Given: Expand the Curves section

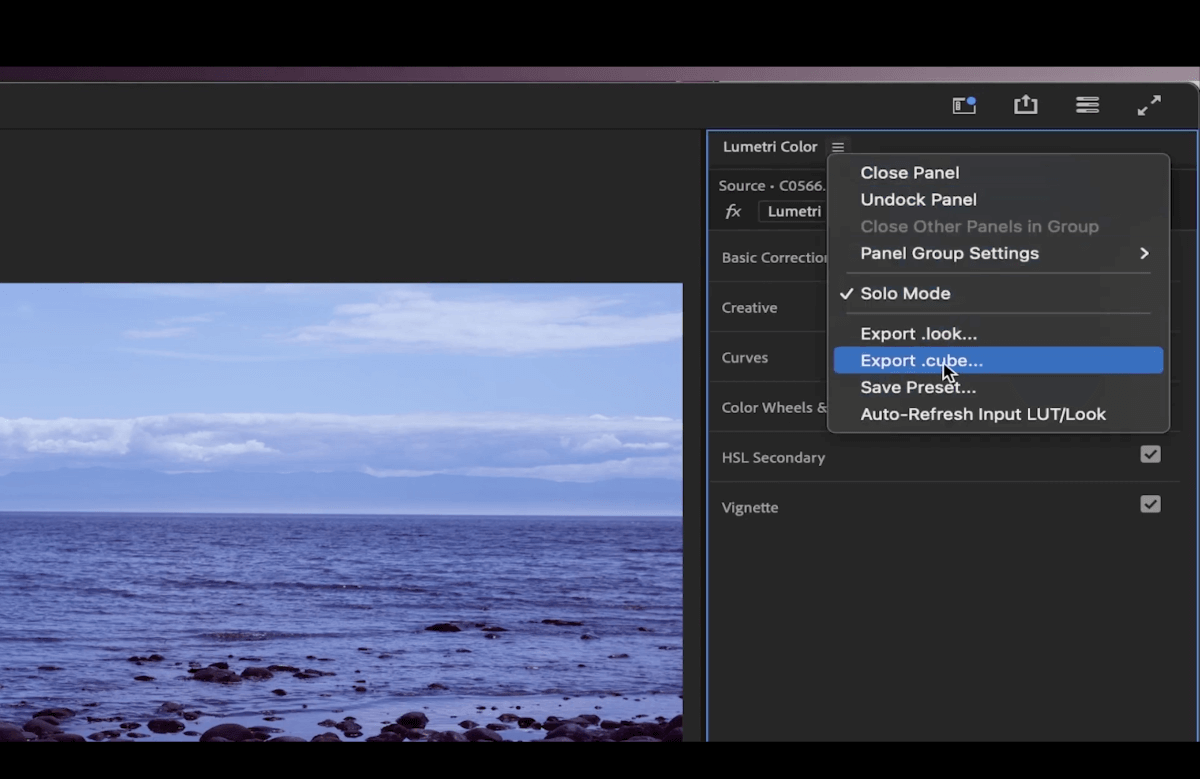Looking at the screenshot, I should pos(745,358).
